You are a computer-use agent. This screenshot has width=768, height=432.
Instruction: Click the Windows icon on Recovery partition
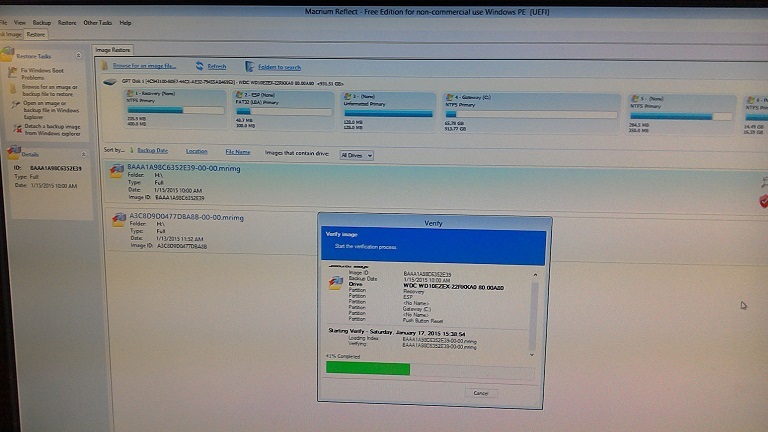[130, 93]
